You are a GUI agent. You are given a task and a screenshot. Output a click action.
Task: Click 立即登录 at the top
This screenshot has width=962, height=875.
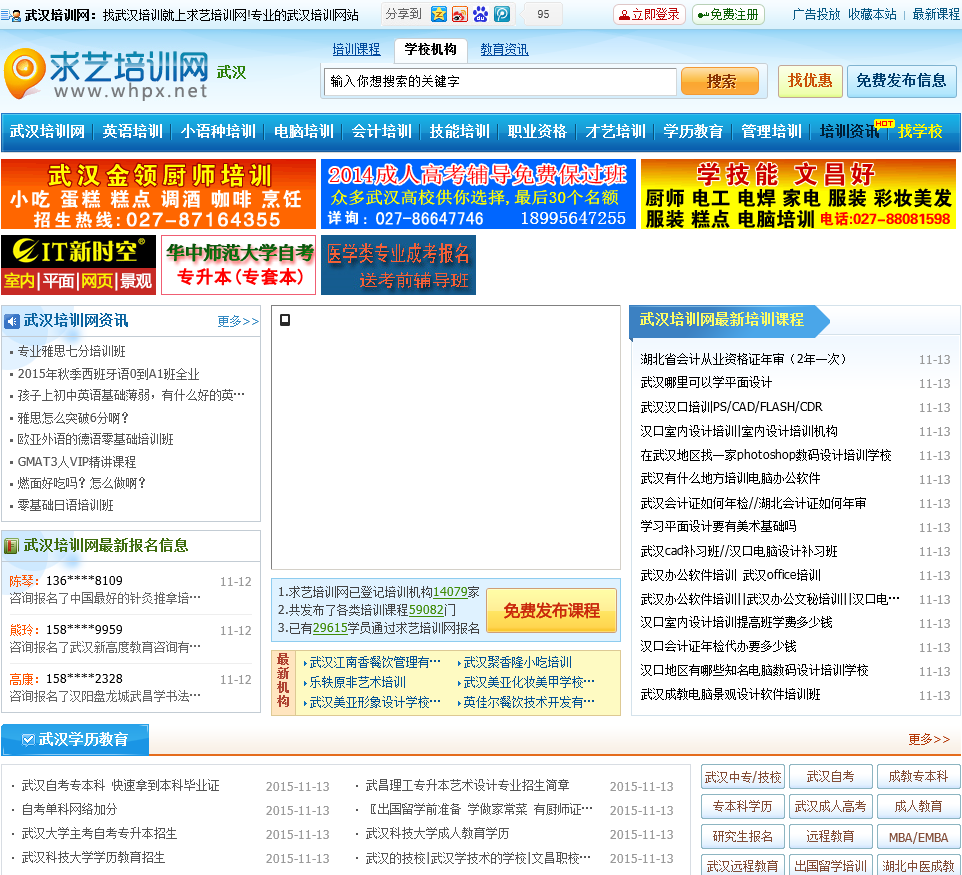tap(648, 14)
